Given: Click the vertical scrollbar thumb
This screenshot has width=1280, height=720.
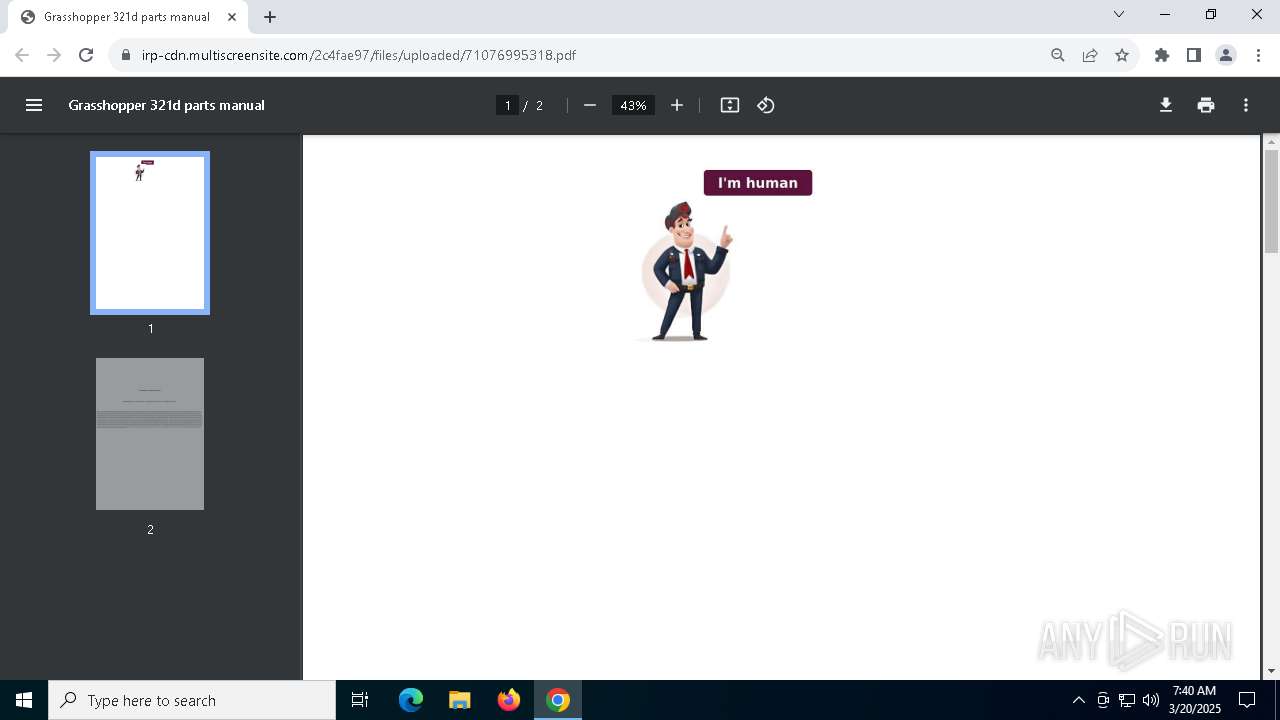Looking at the screenshot, I should (x=1271, y=201).
